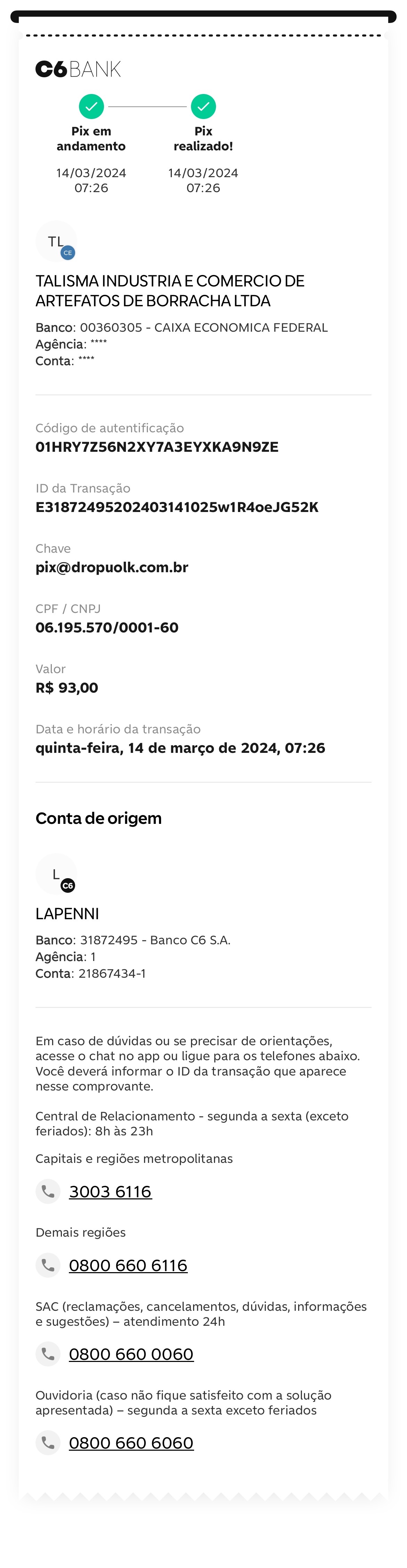Select the authentication code text
This screenshot has height=1568, width=407.
click(157, 447)
